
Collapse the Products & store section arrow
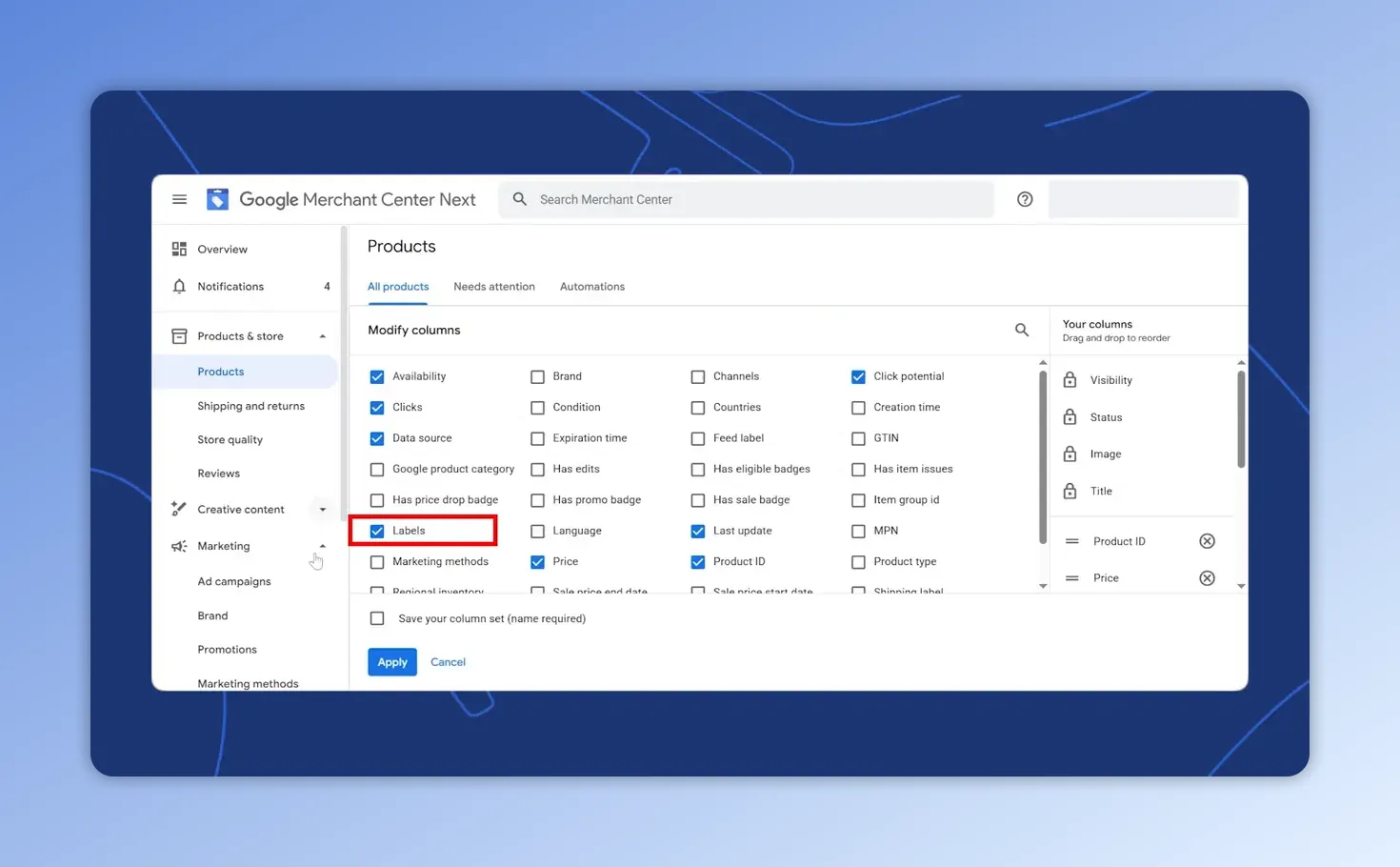[323, 336]
